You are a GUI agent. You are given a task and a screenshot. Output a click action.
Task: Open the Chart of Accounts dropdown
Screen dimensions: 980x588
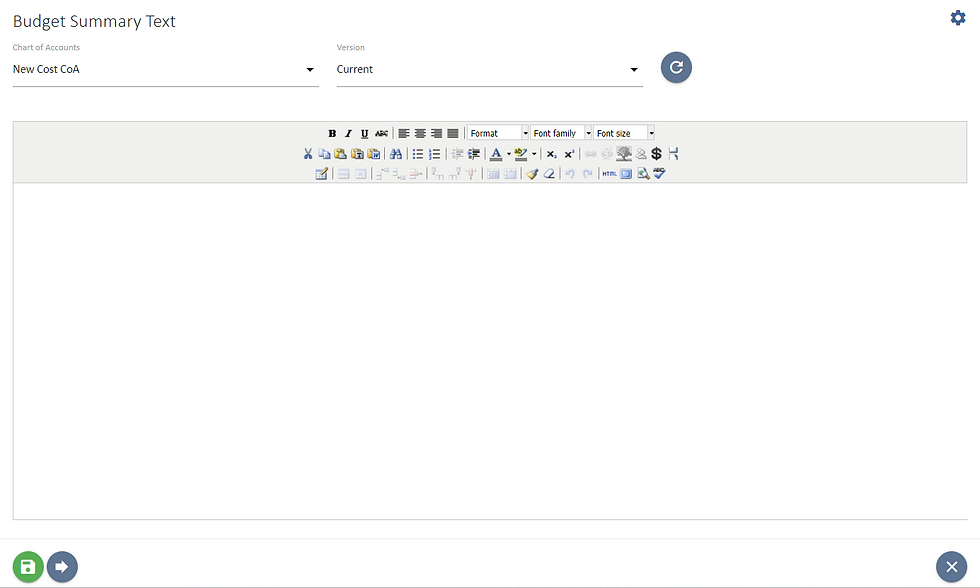tap(166, 69)
